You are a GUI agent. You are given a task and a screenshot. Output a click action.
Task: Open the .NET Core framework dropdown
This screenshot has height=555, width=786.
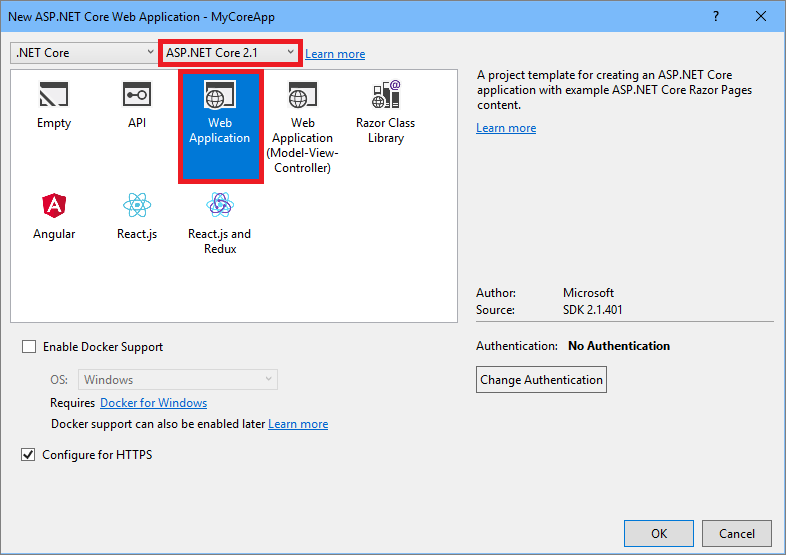[x=83, y=53]
